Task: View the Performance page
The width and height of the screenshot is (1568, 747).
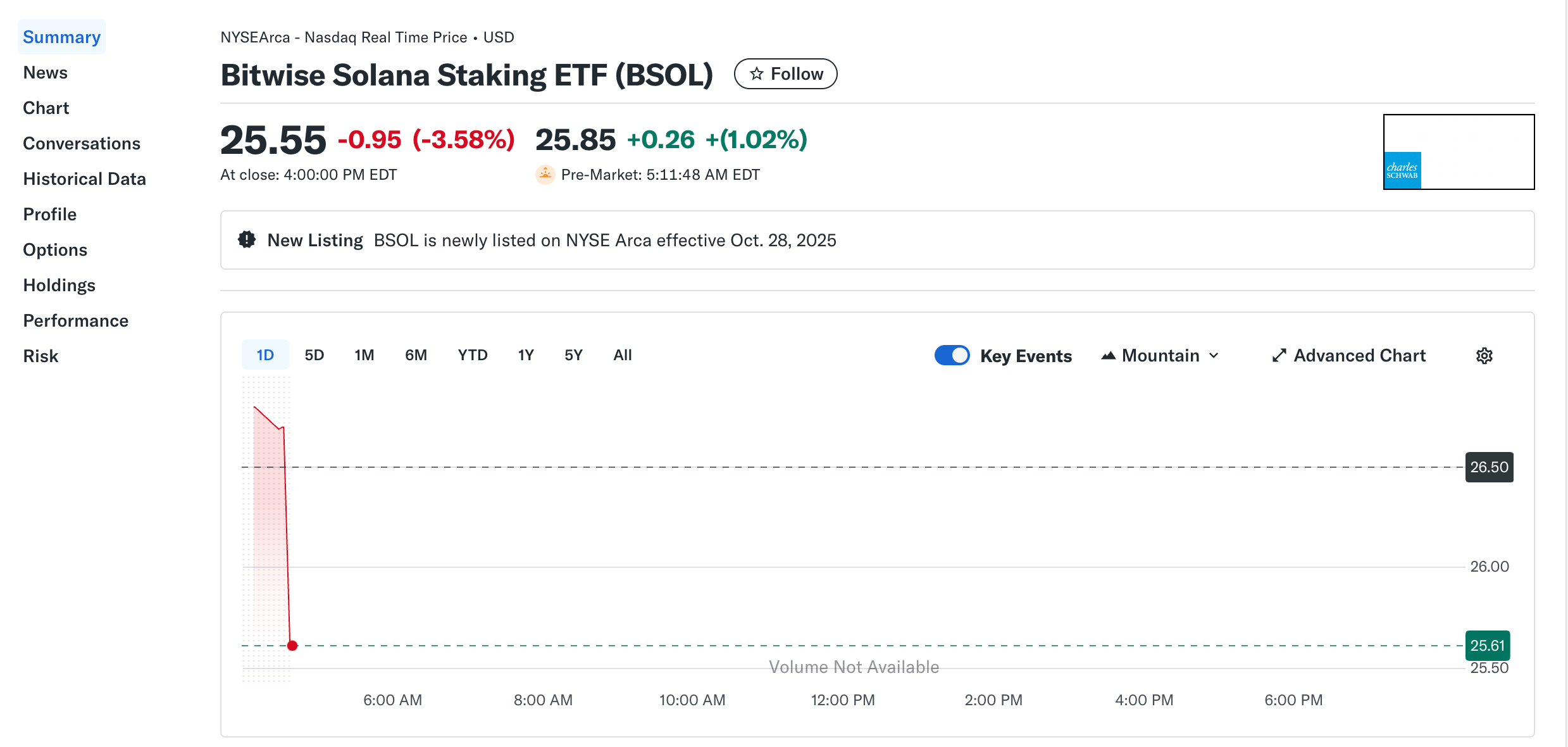Action: tap(75, 320)
